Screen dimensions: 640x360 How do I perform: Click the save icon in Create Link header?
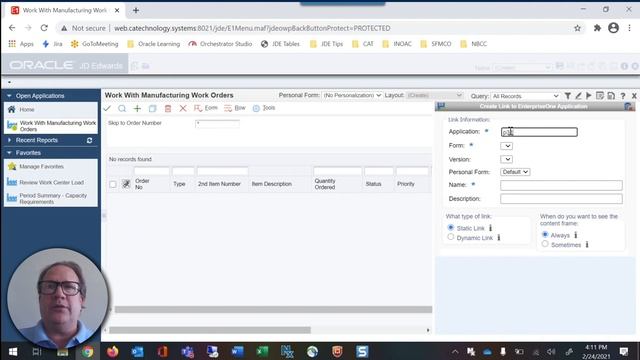tap(441, 107)
